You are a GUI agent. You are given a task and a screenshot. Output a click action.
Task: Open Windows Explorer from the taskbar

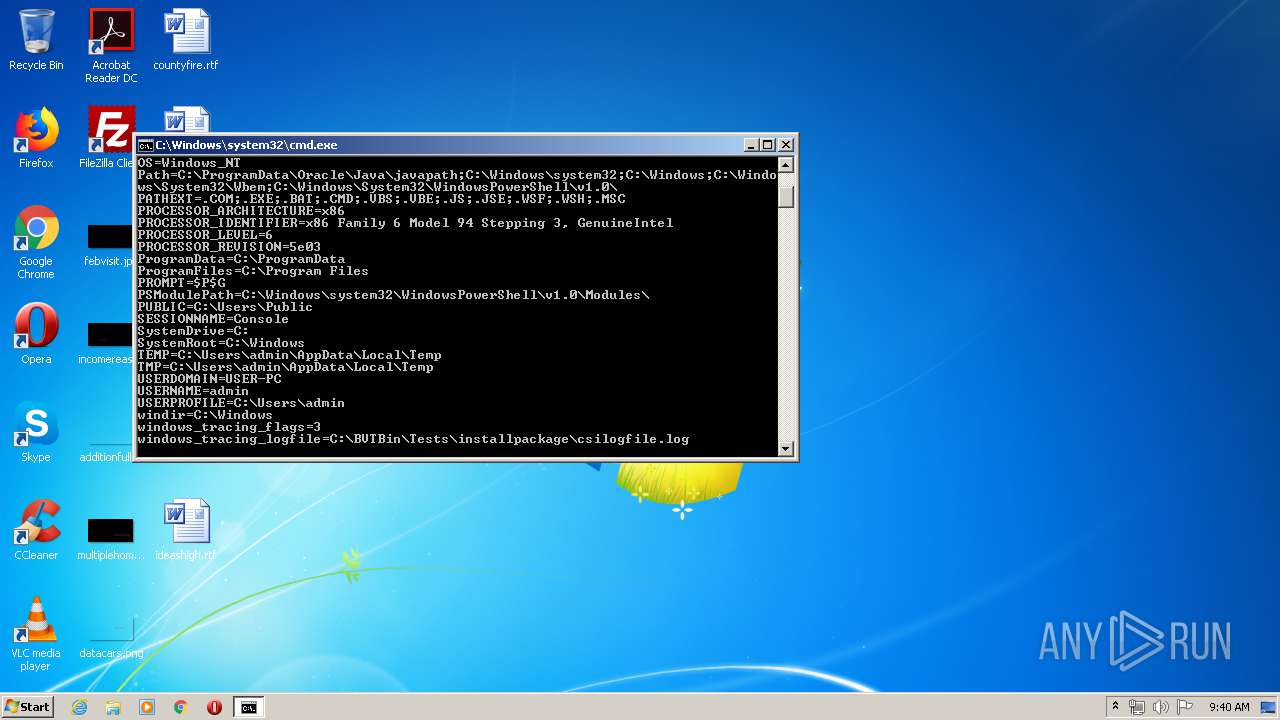113,707
